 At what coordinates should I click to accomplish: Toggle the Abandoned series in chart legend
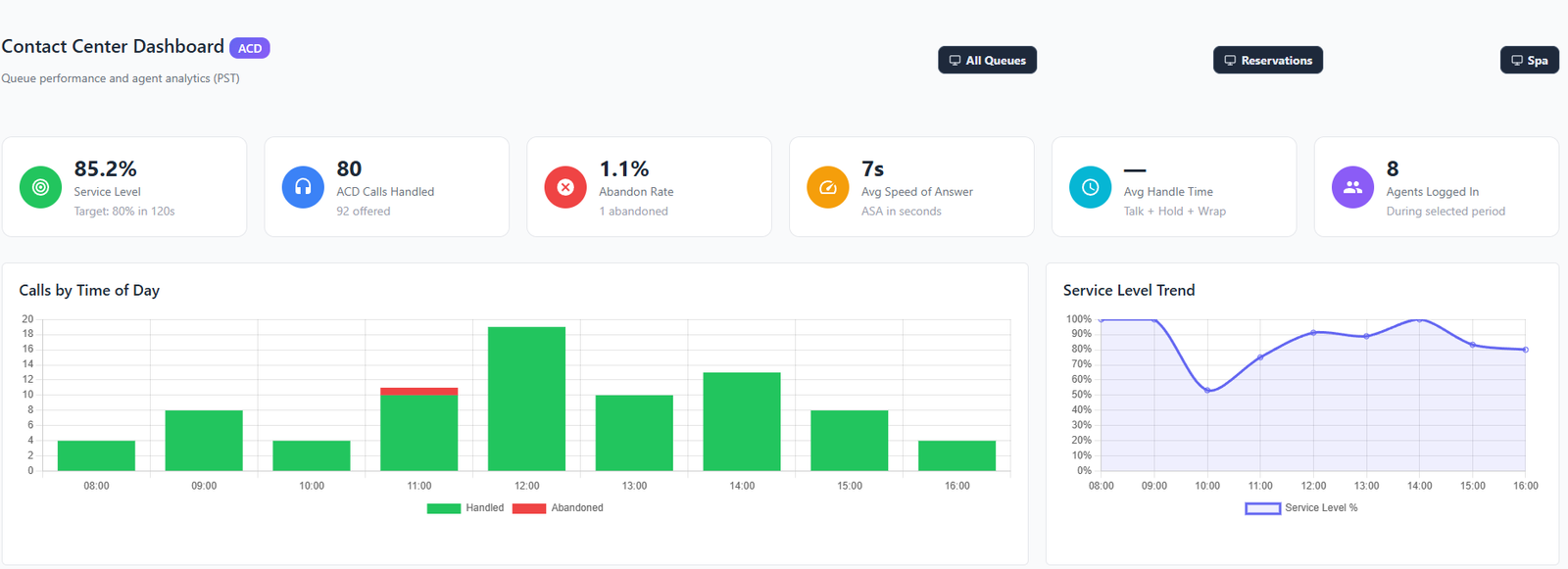click(x=558, y=508)
